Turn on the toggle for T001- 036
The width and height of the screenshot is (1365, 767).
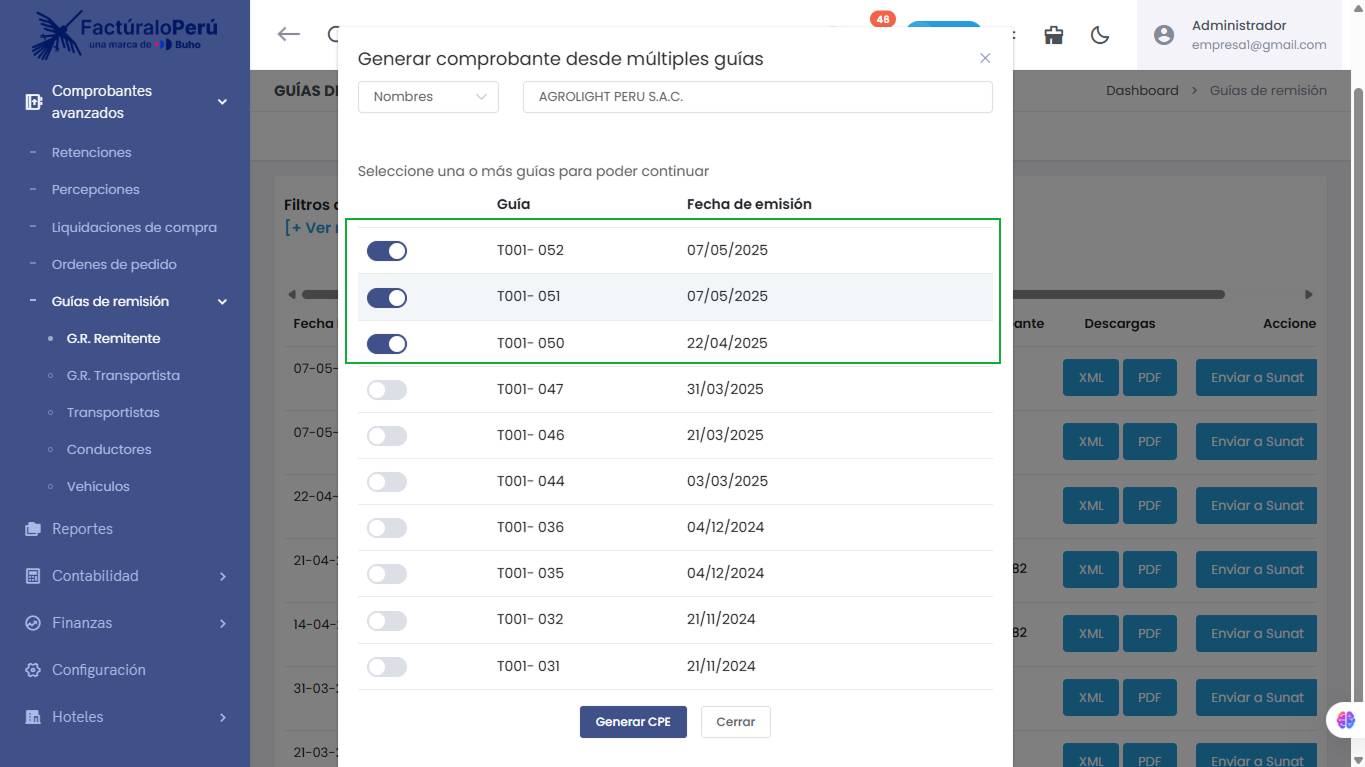(x=387, y=528)
